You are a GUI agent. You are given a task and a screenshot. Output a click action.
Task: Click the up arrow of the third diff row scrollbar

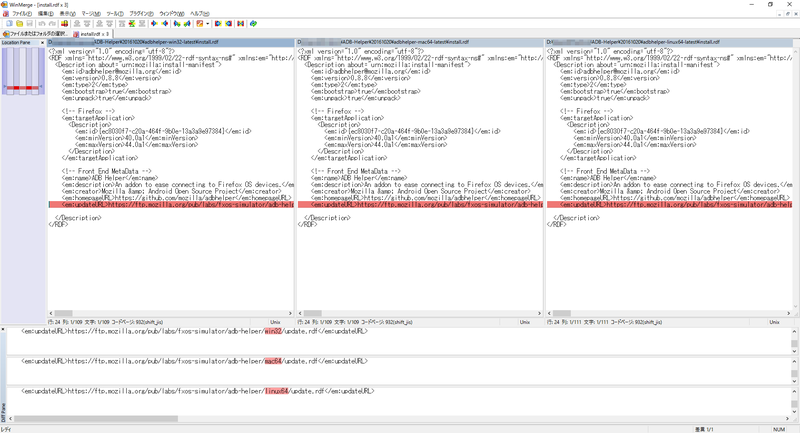(794, 392)
